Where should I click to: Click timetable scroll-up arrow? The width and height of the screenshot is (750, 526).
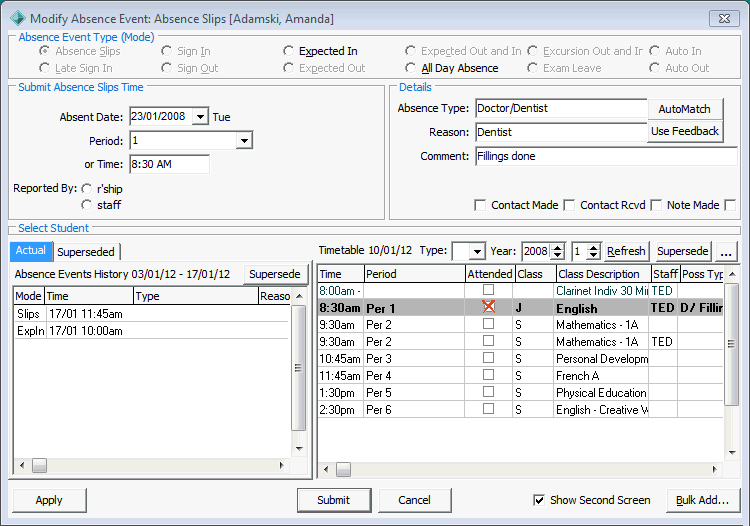[732, 274]
